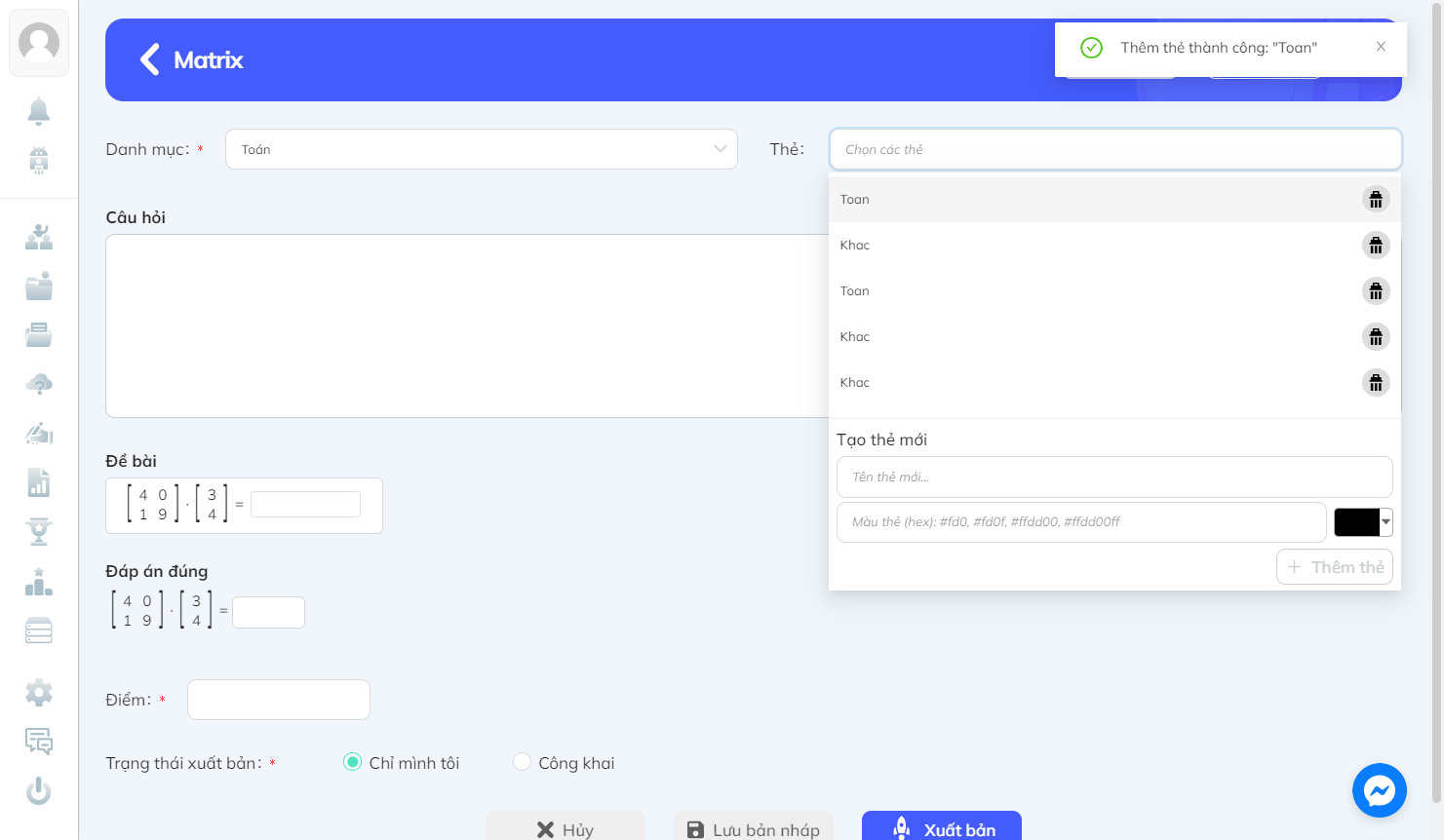Open the trophy icon in sidebar
This screenshot has height=840, width=1444.
[x=39, y=532]
